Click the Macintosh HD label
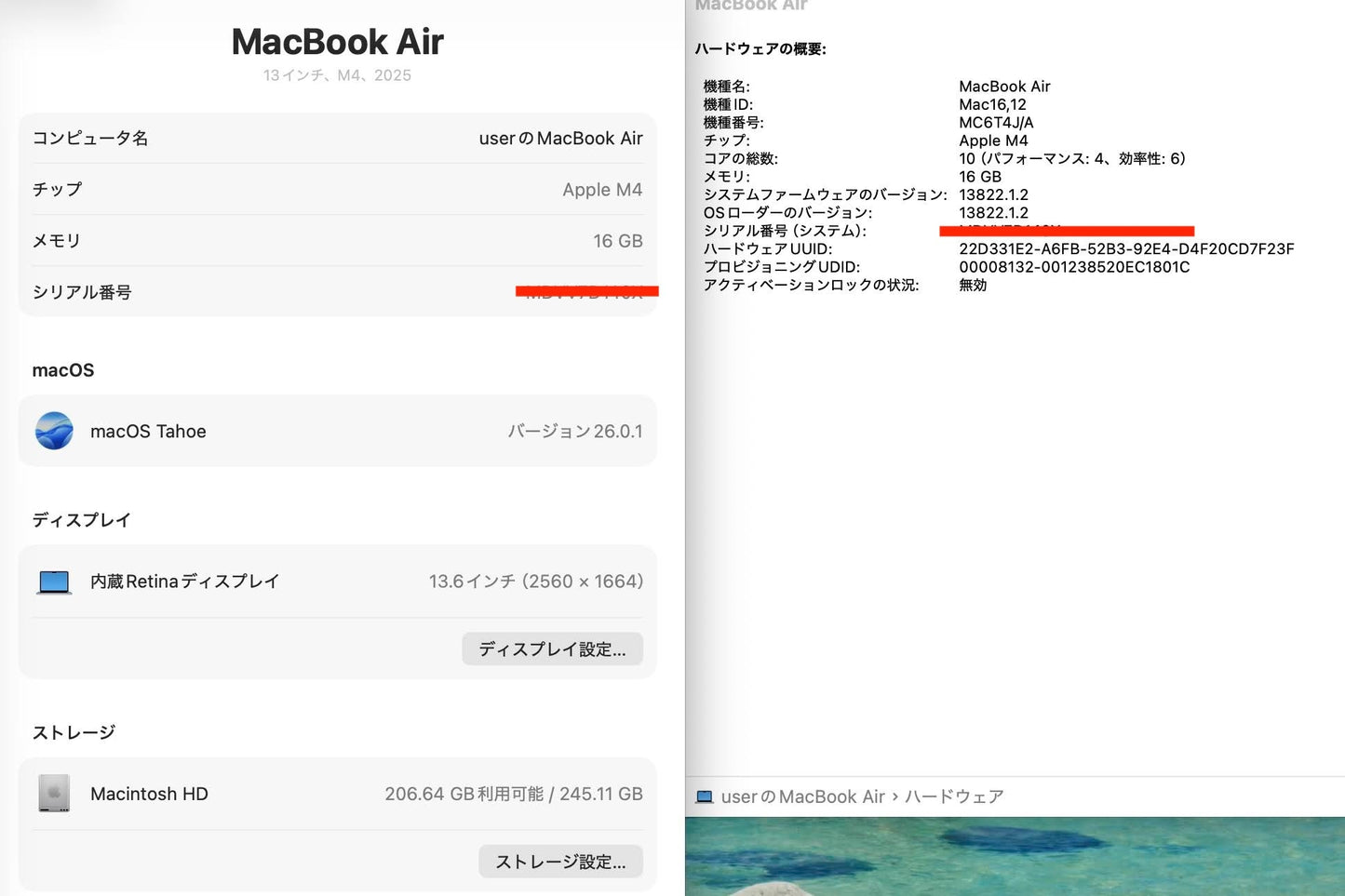The width and height of the screenshot is (1345, 896). pyautogui.click(x=149, y=795)
